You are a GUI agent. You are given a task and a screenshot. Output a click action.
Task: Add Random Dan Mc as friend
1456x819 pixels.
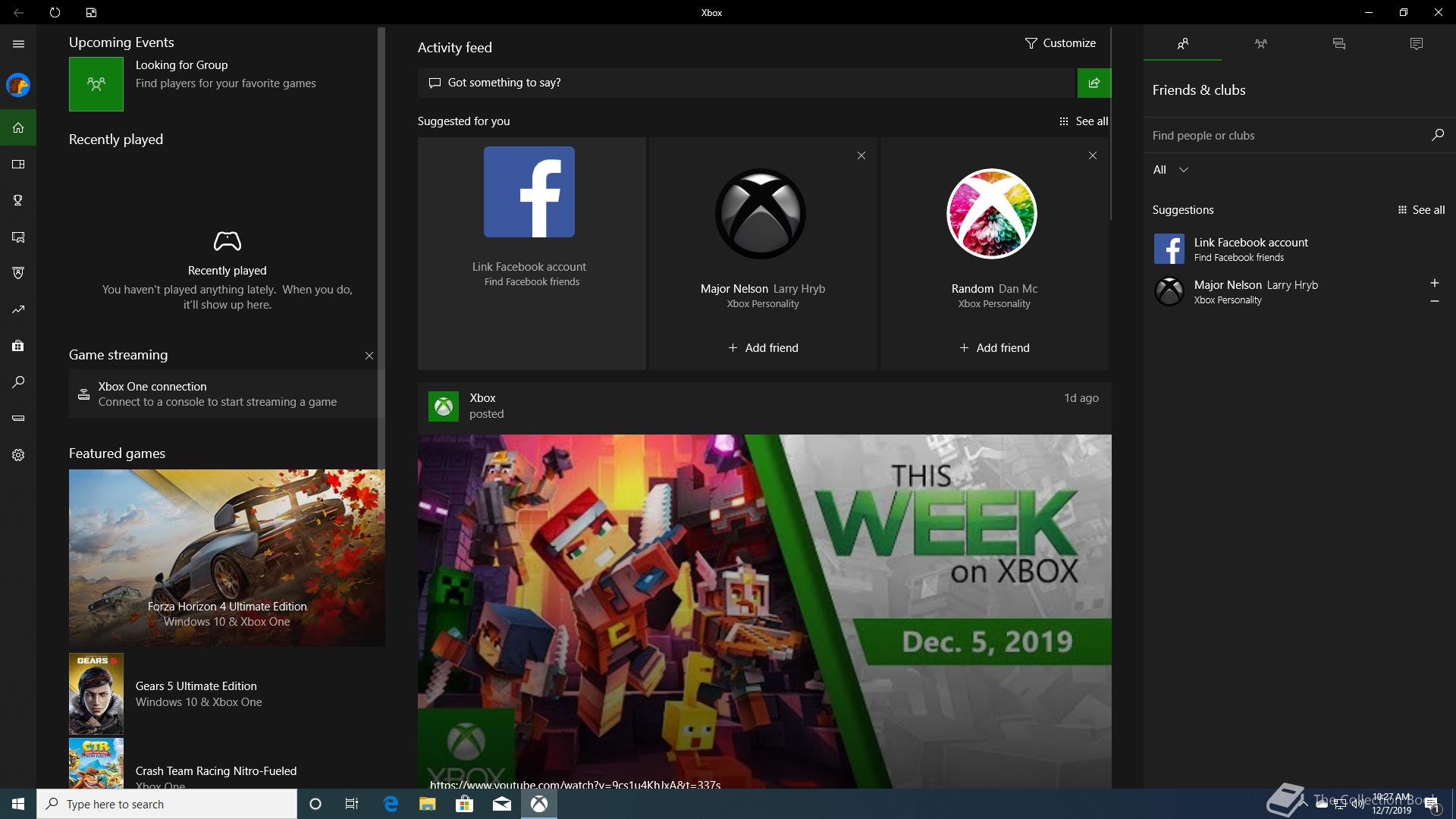994,348
